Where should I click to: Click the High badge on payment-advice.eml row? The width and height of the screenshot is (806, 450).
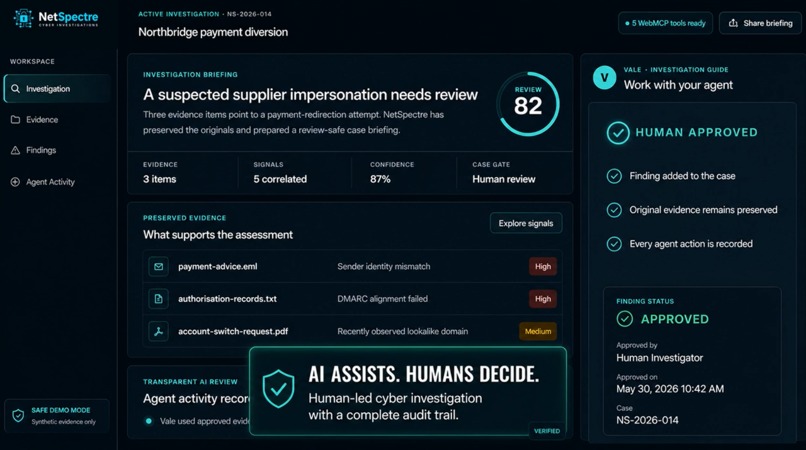(543, 266)
